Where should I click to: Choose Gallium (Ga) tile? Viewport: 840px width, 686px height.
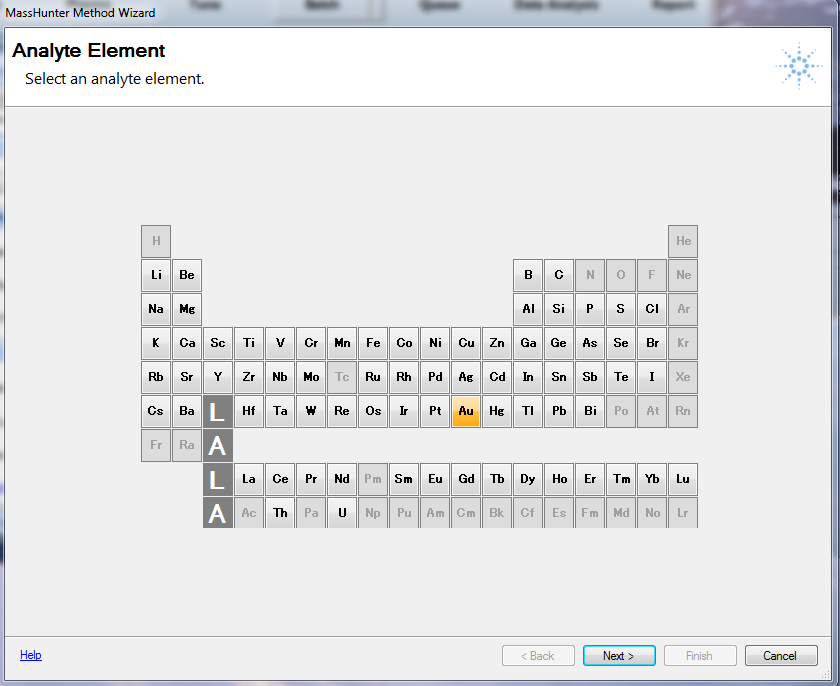(x=528, y=343)
